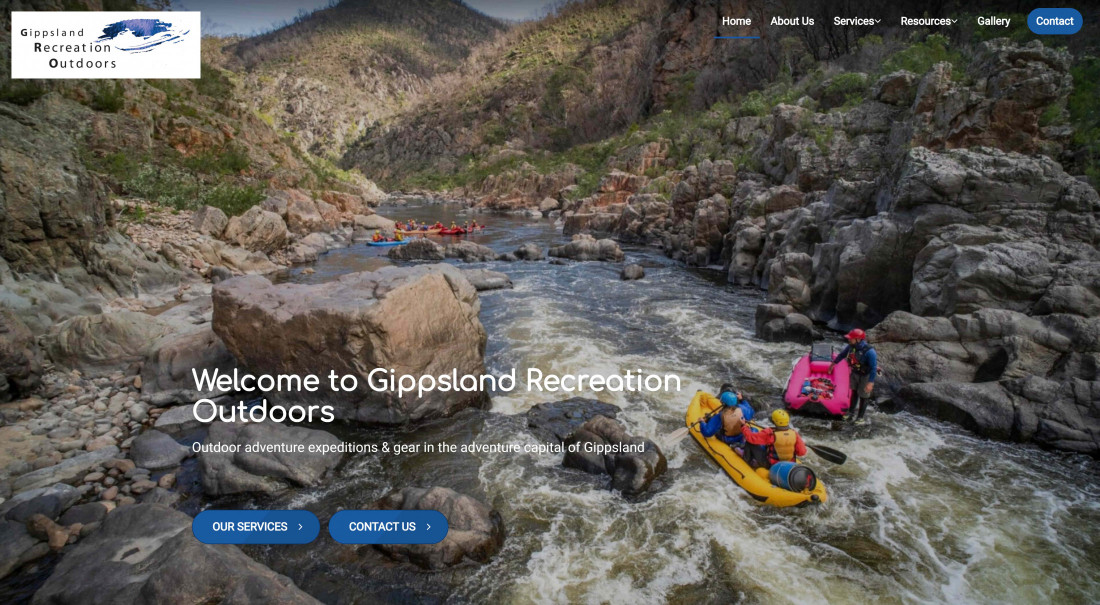1100x605 pixels.
Task: Click the blue wave graphic in logo
Action: coord(148,35)
